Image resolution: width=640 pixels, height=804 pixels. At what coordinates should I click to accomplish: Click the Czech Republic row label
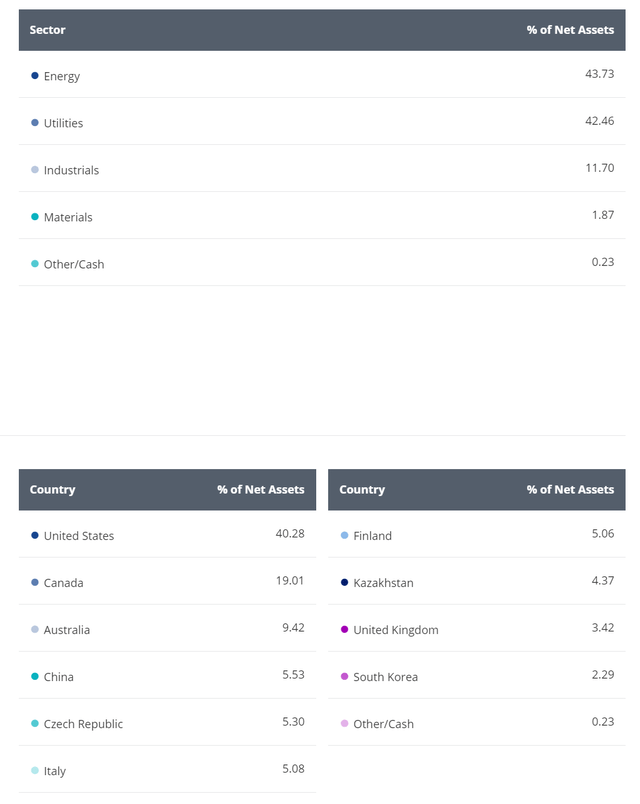pos(83,724)
